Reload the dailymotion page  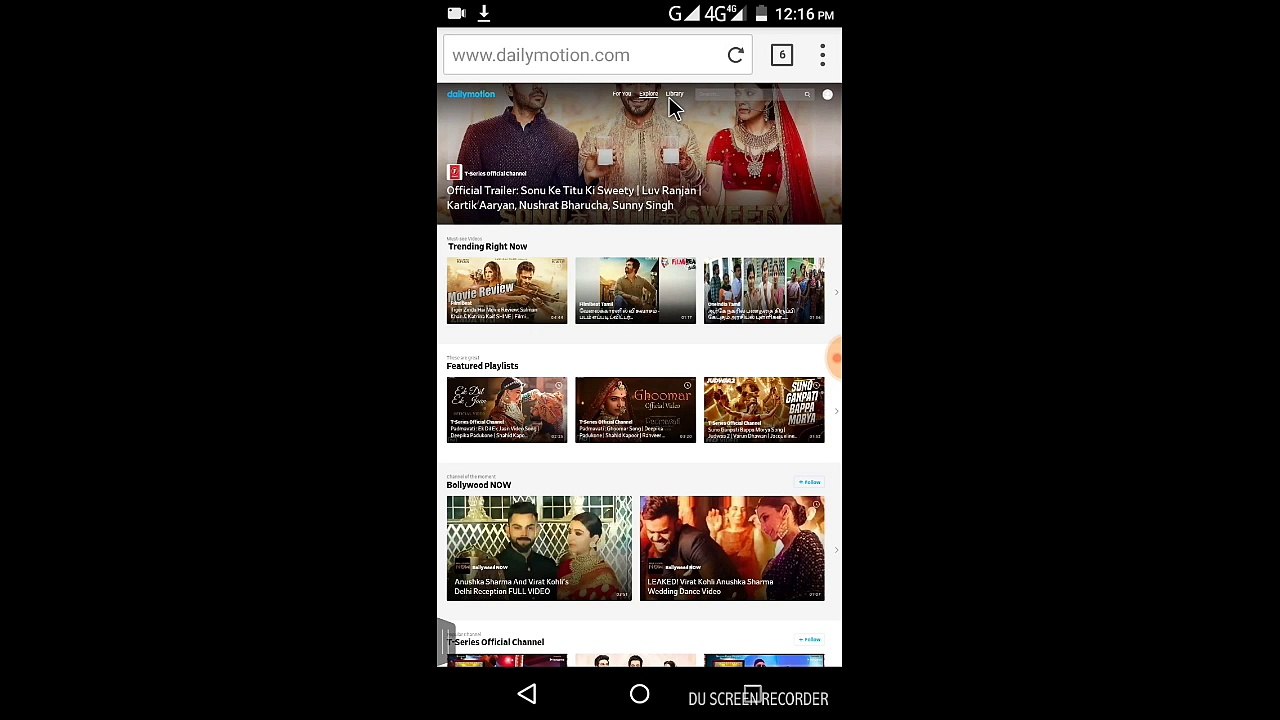point(735,55)
